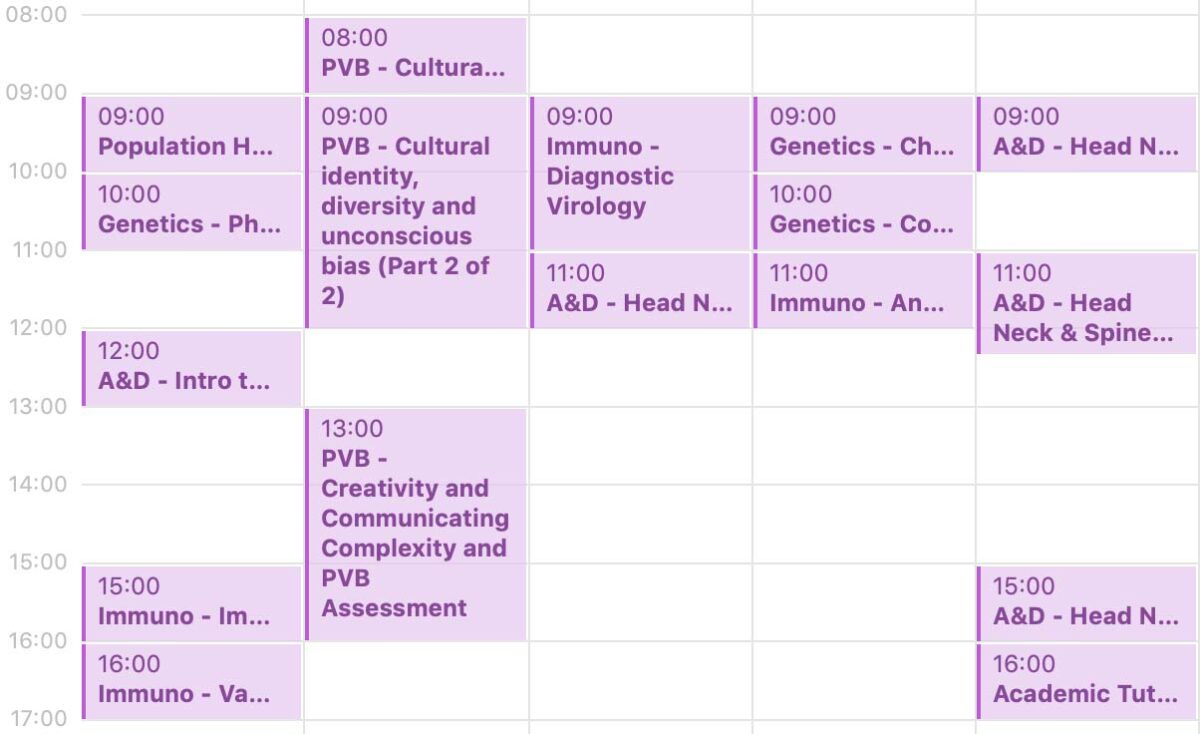Open the A&D - Head Neck & Spine event

pyautogui.click(x=1087, y=303)
